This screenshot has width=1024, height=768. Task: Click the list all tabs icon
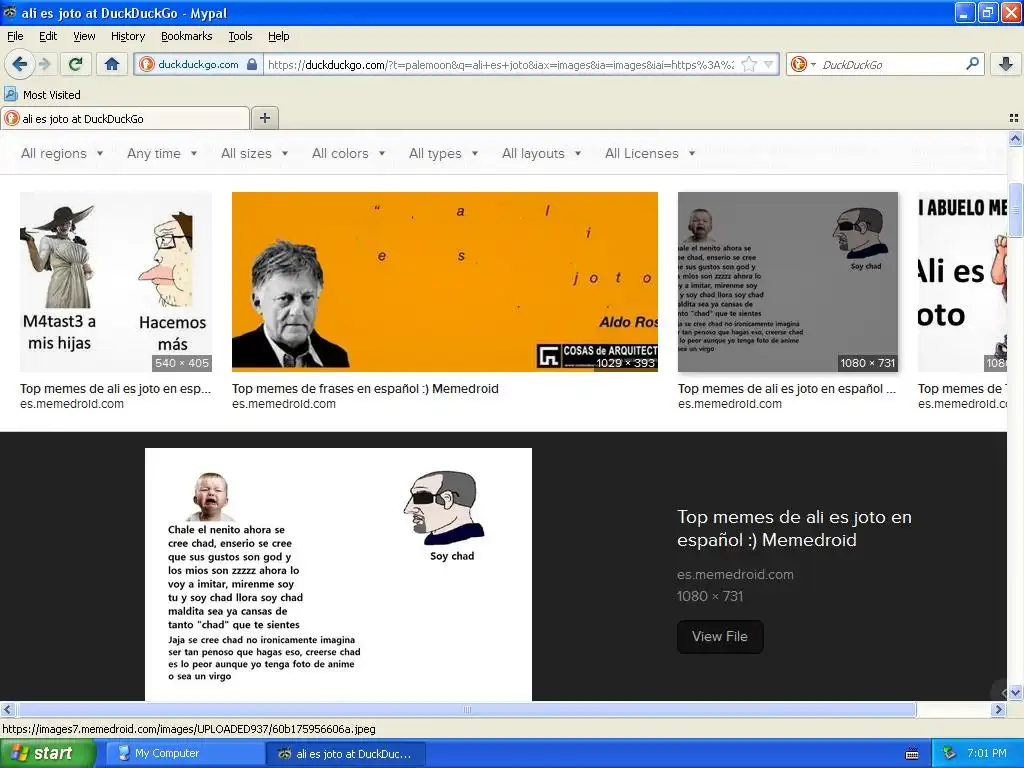coord(1014,118)
